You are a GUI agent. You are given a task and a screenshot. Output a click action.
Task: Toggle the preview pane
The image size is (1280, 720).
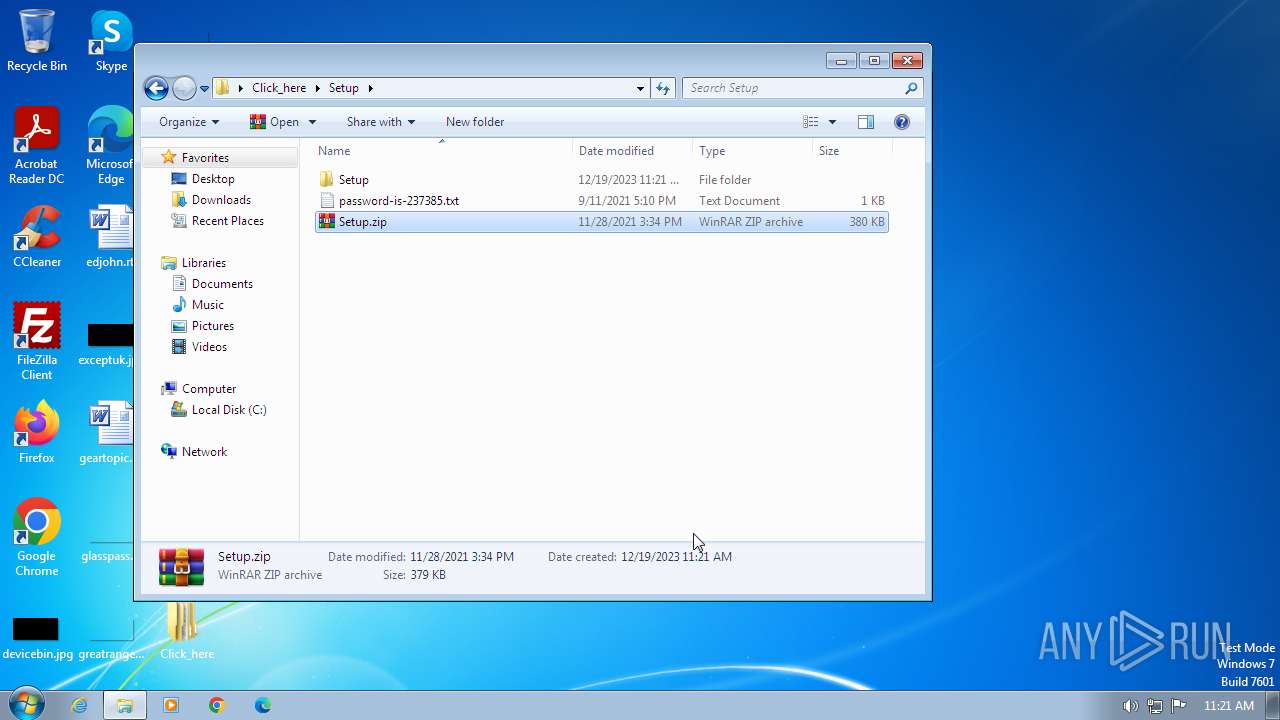866,122
